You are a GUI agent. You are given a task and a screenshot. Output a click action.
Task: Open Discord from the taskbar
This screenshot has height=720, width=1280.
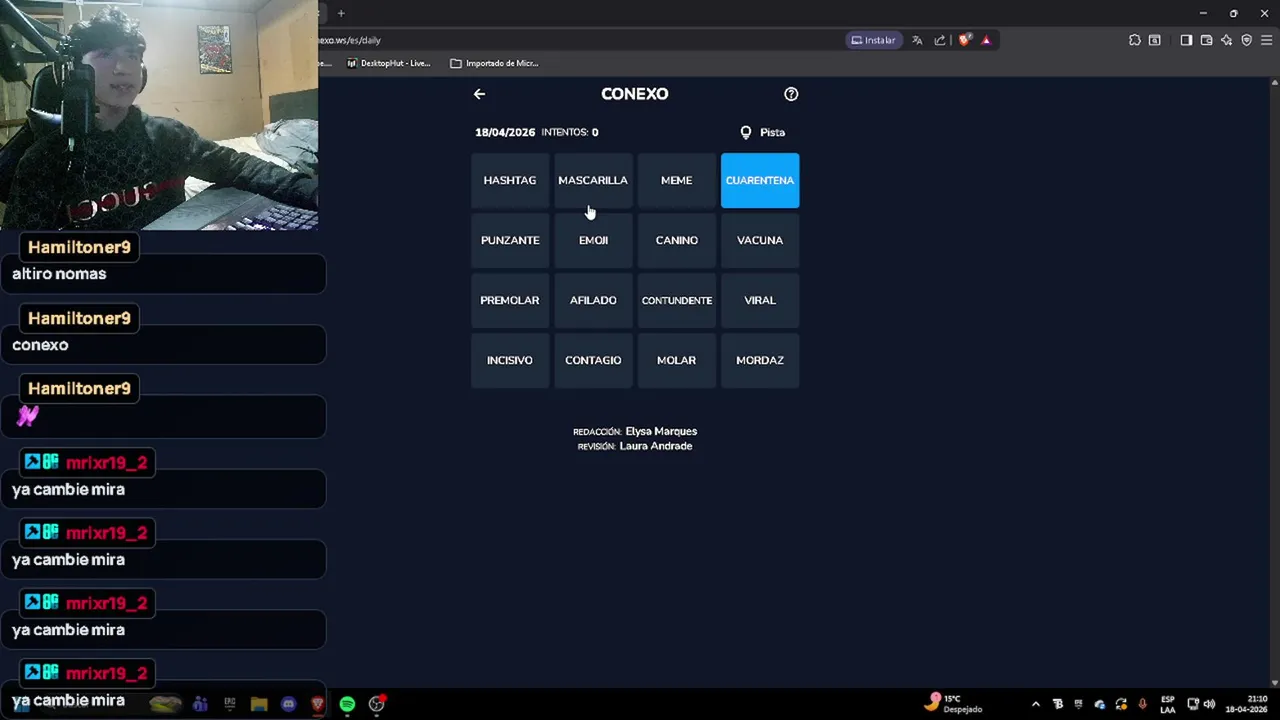289,704
